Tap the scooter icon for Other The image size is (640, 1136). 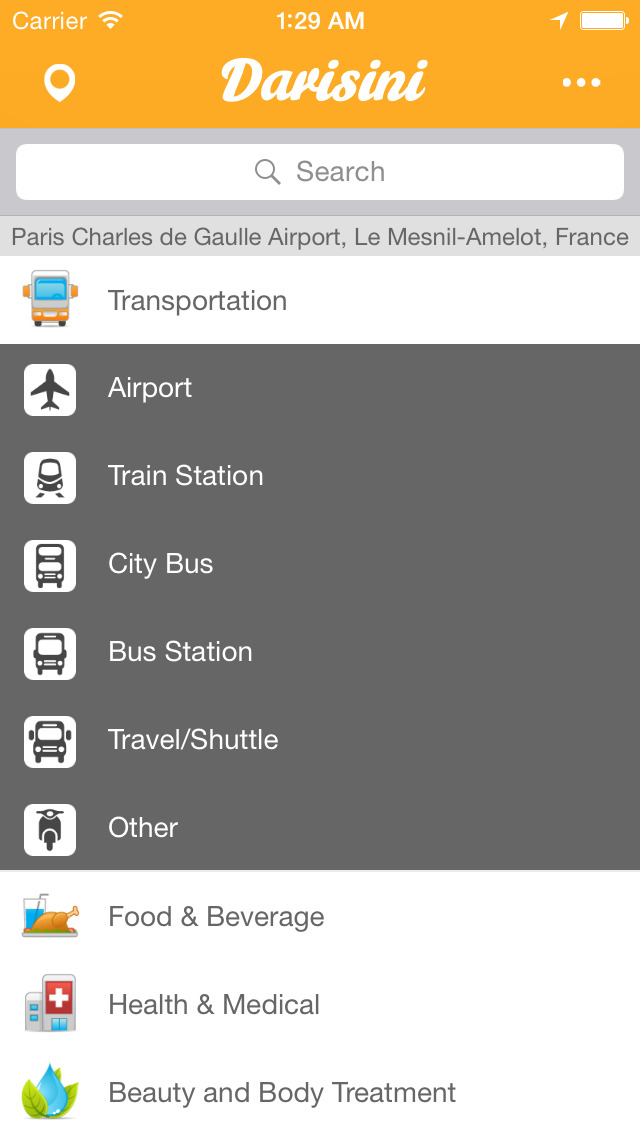coord(50,829)
